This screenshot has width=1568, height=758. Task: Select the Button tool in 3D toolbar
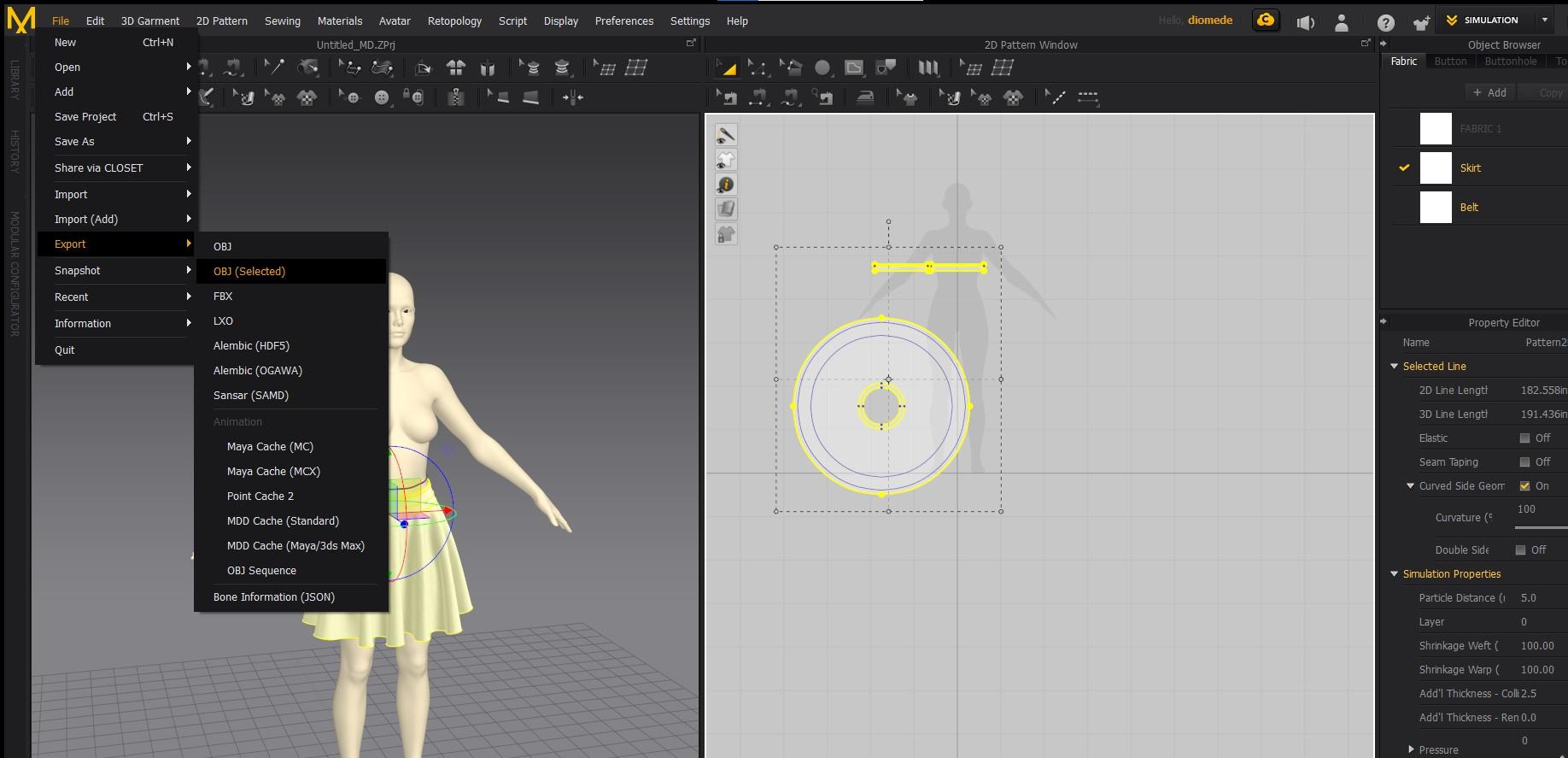coord(382,97)
